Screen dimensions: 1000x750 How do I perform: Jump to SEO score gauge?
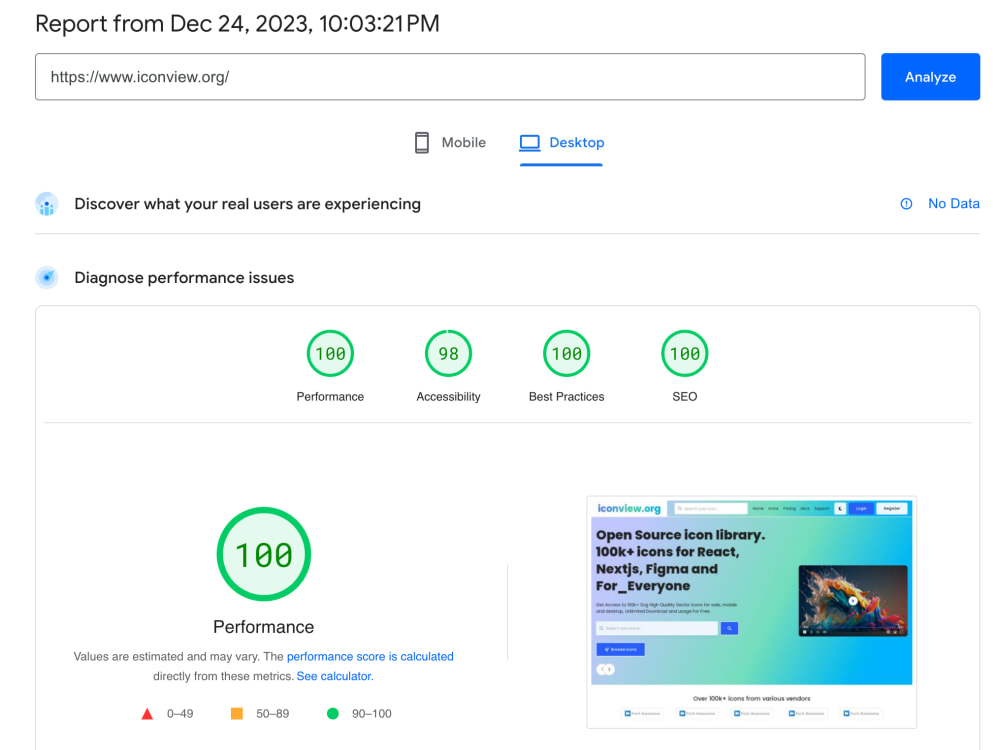click(684, 353)
